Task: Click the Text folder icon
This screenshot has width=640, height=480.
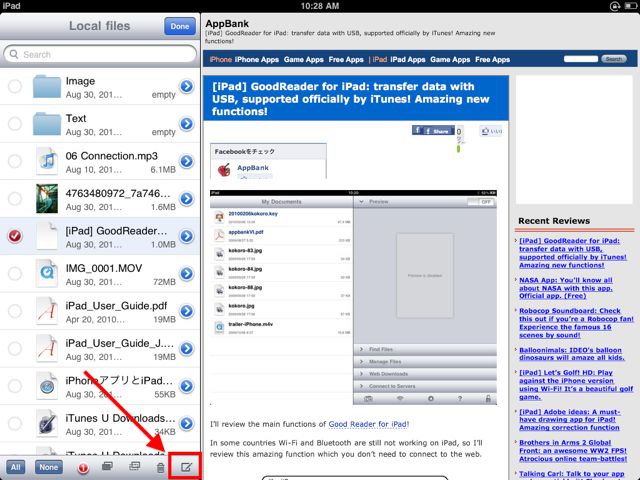Action: coord(47,124)
